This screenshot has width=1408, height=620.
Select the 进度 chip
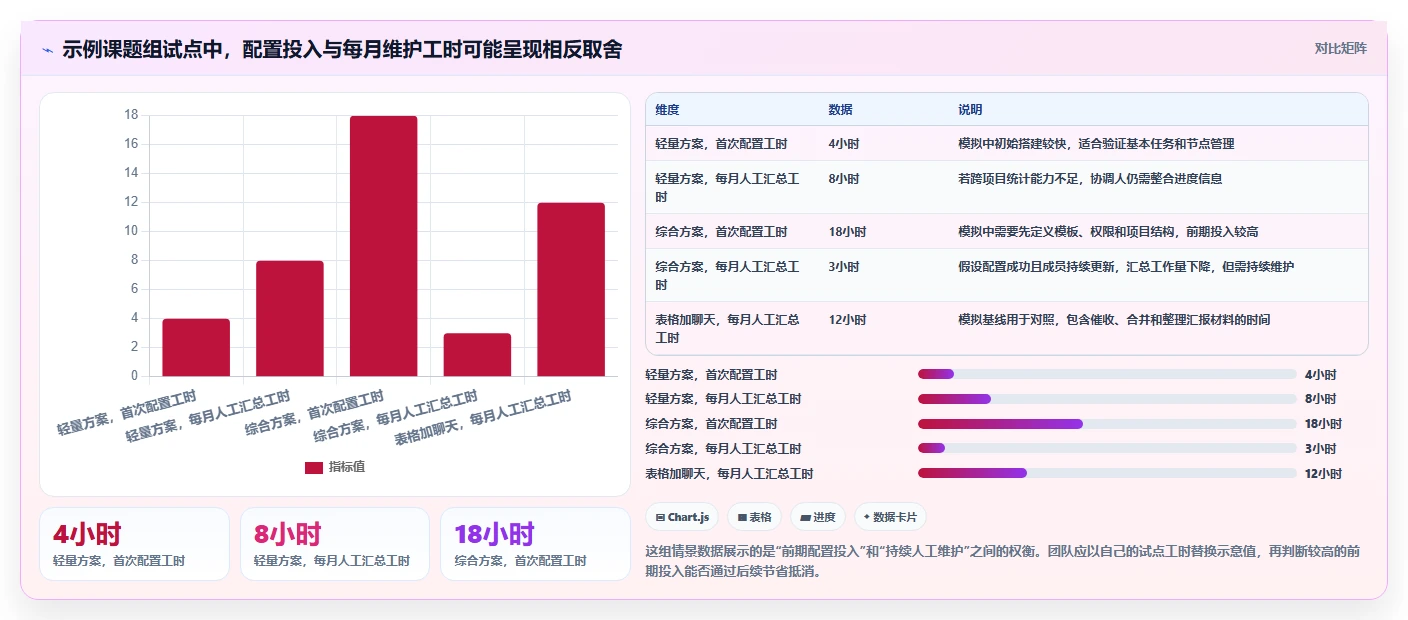click(x=818, y=517)
